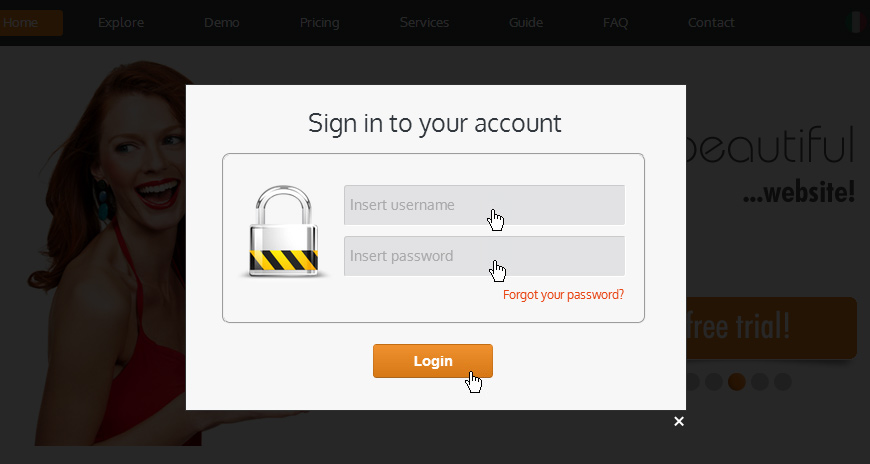Focus the Insert password field
The width and height of the screenshot is (870, 464).
pyautogui.click(x=484, y=256)
